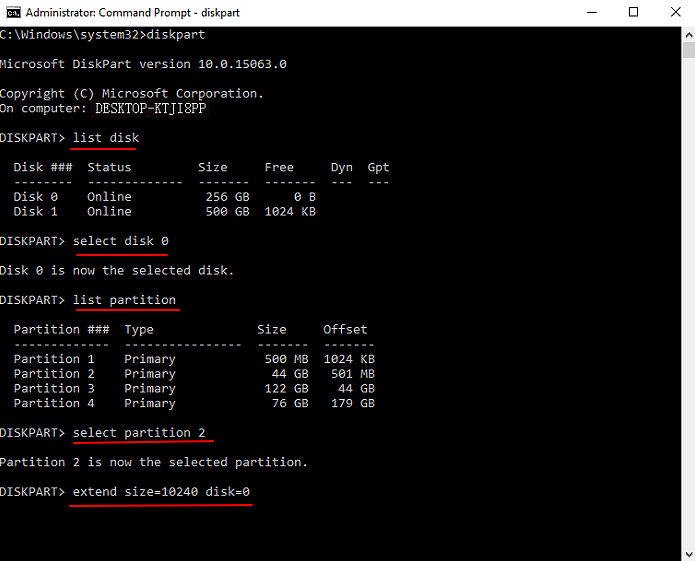Click the '0 B' free space value
Screen dimensions: 695x561
pos(305,197)
